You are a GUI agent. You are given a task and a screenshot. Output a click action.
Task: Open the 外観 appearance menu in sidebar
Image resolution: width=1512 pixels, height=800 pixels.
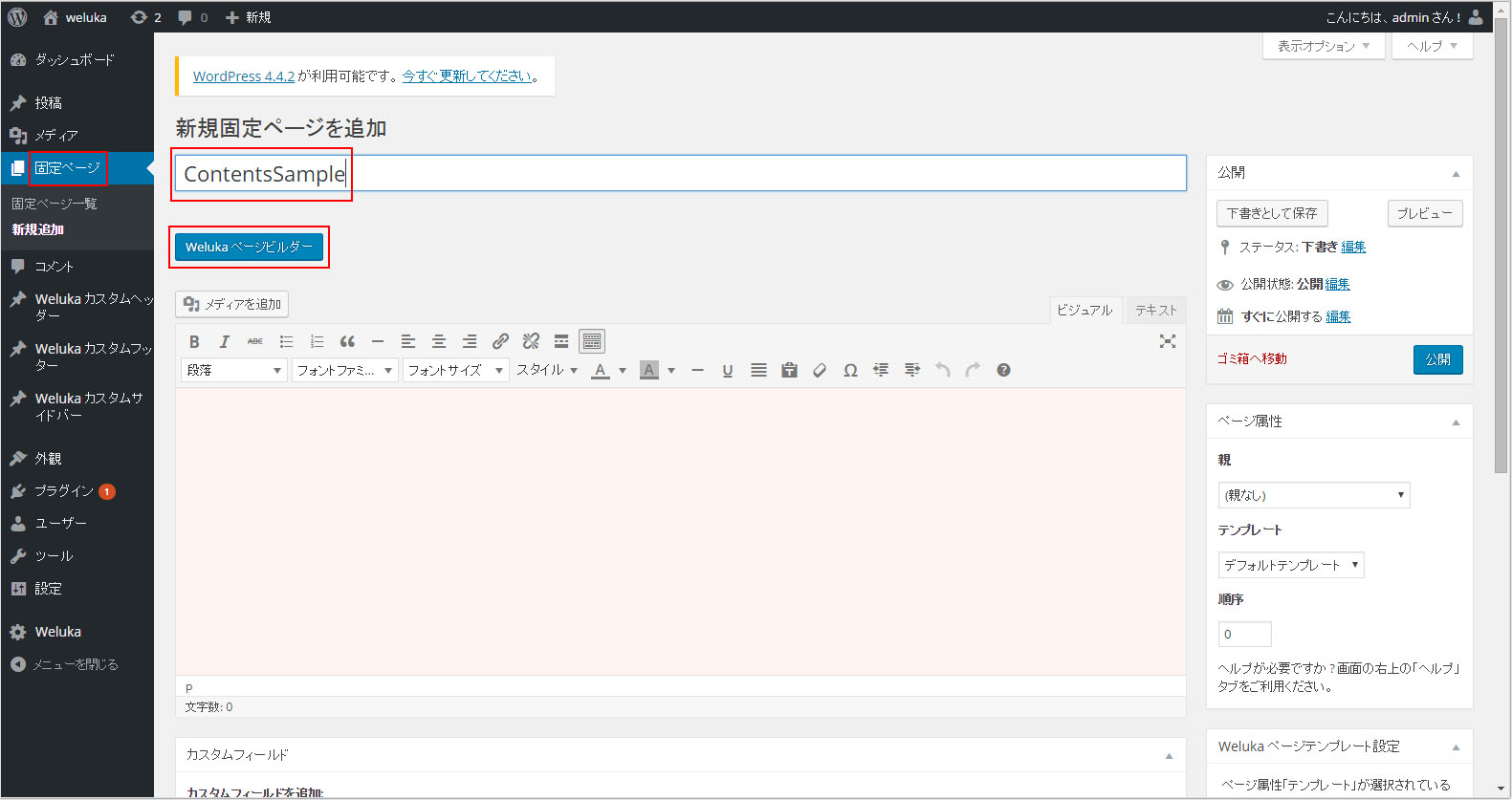click(49, 459)
